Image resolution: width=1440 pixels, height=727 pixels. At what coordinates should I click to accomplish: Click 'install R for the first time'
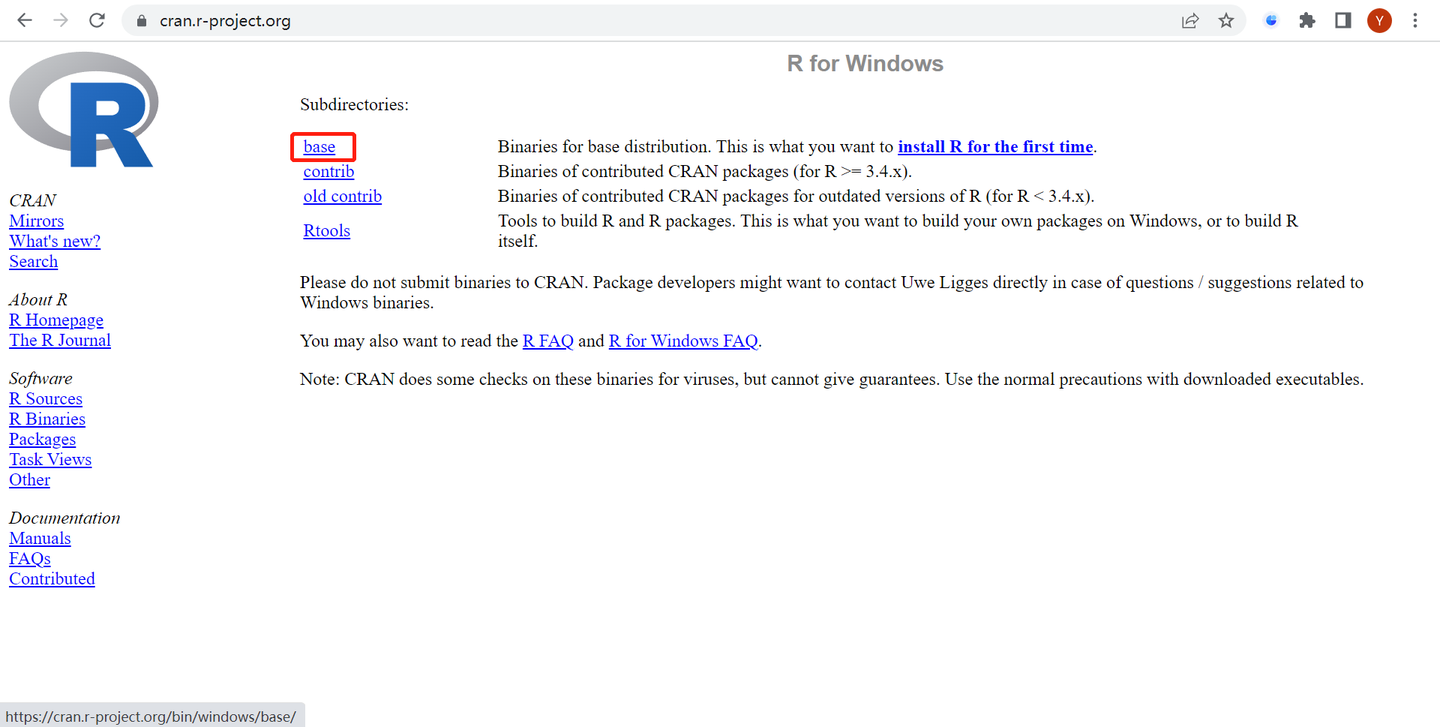tap(995, 147)
